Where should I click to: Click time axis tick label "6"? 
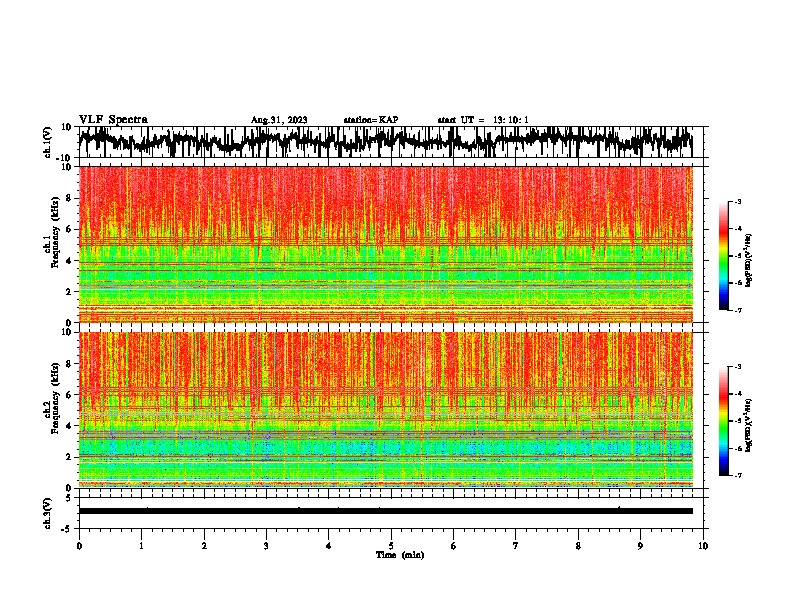[454, 546]
